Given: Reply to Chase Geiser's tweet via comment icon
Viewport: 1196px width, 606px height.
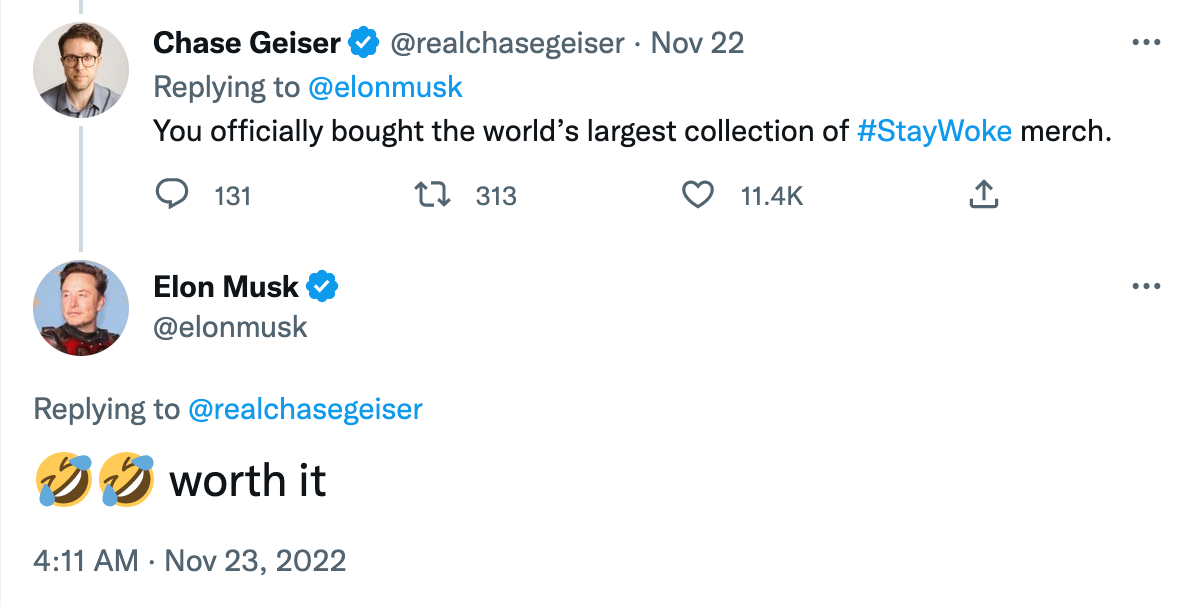Looking at the screenshot, I should pos(173,195).
